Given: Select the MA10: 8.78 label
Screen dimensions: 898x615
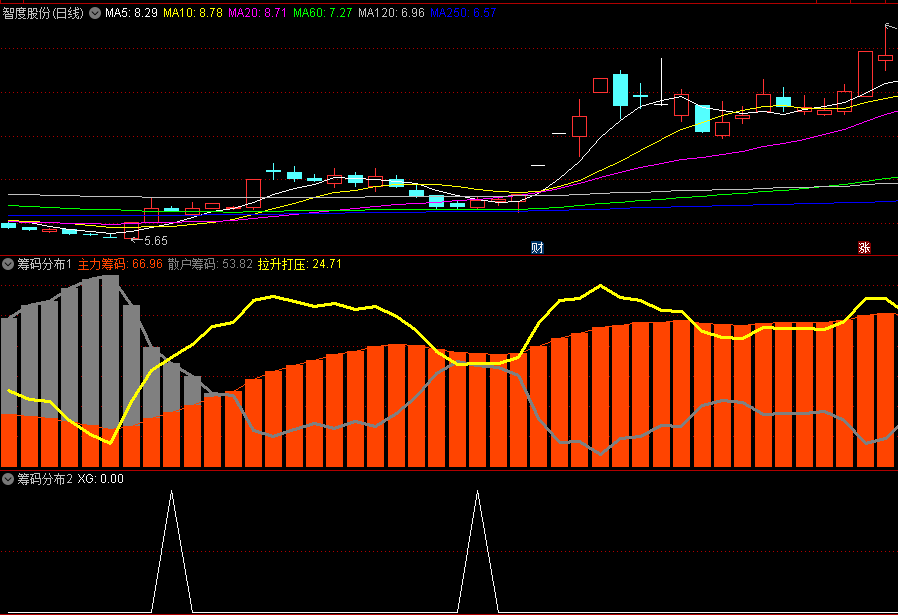Looking at the screenshot, I should point(193,13).
